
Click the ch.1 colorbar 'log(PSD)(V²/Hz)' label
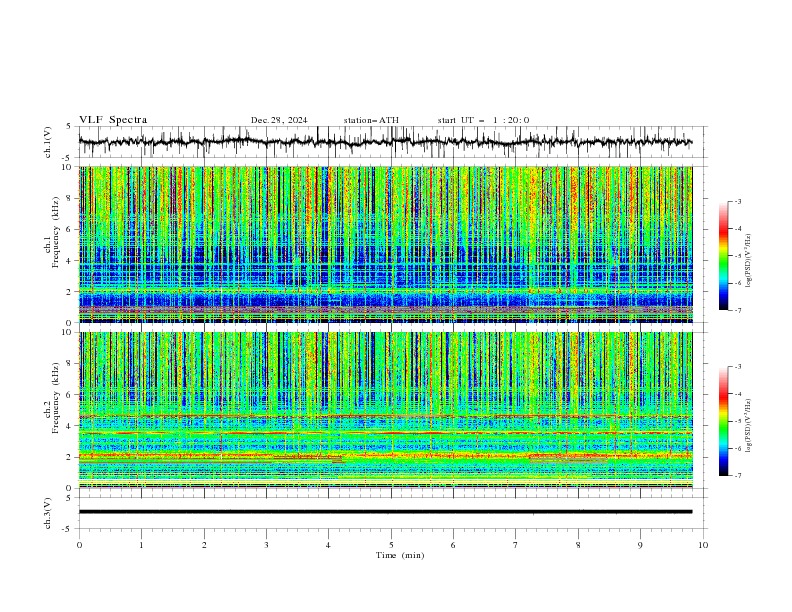click(749, 261)
